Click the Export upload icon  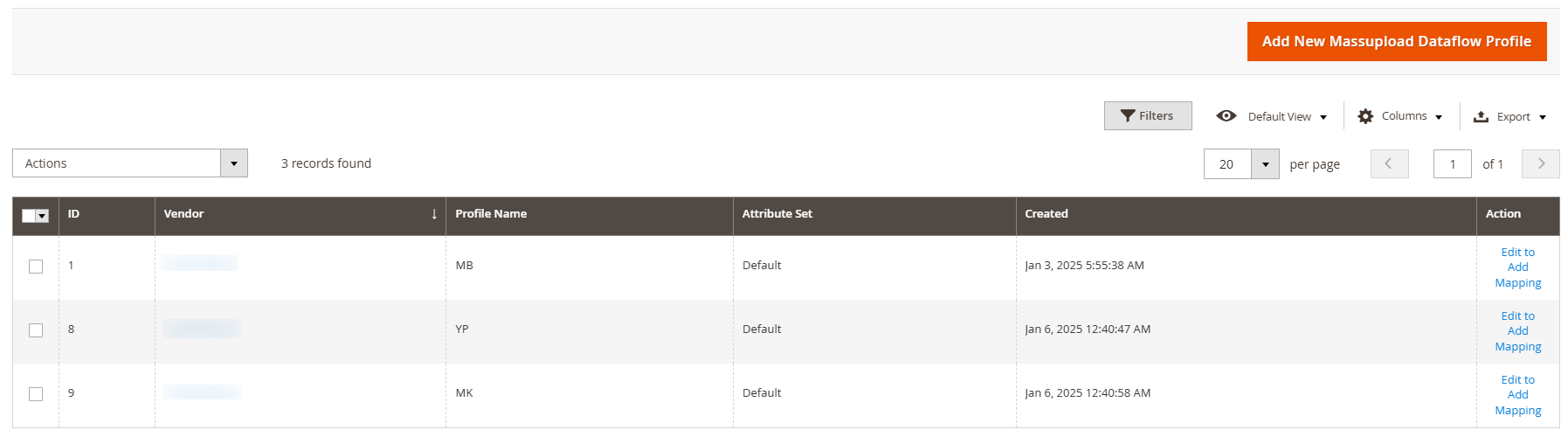tap(1481, 116)
